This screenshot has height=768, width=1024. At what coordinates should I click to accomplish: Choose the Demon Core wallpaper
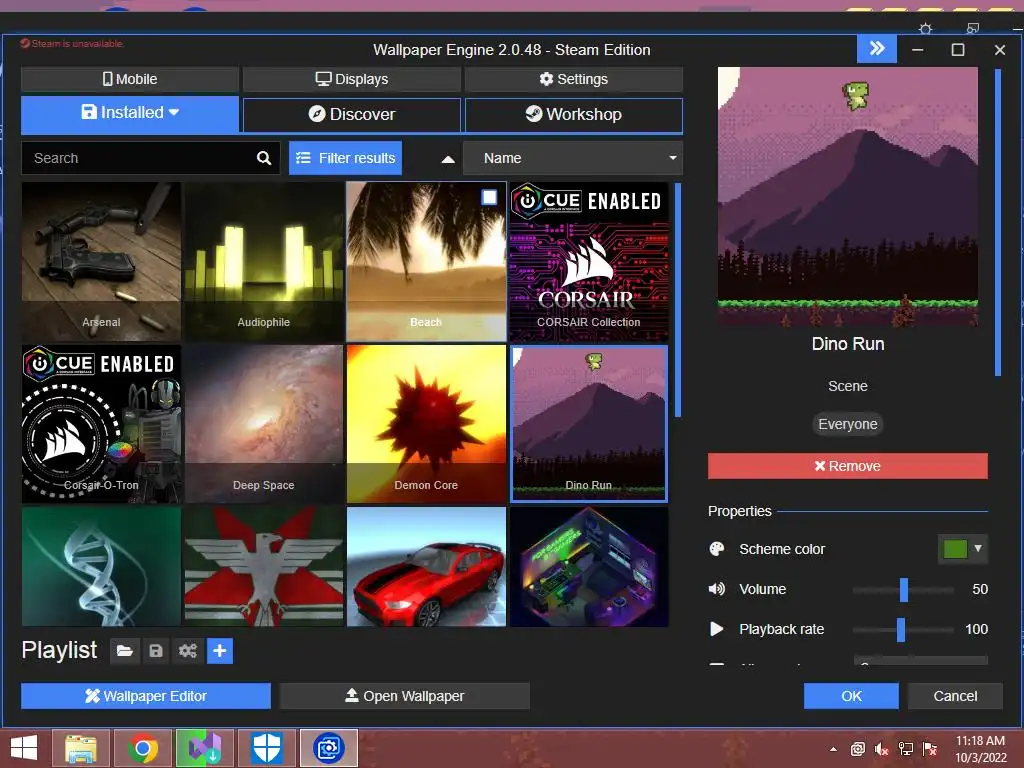click(426, 424)
